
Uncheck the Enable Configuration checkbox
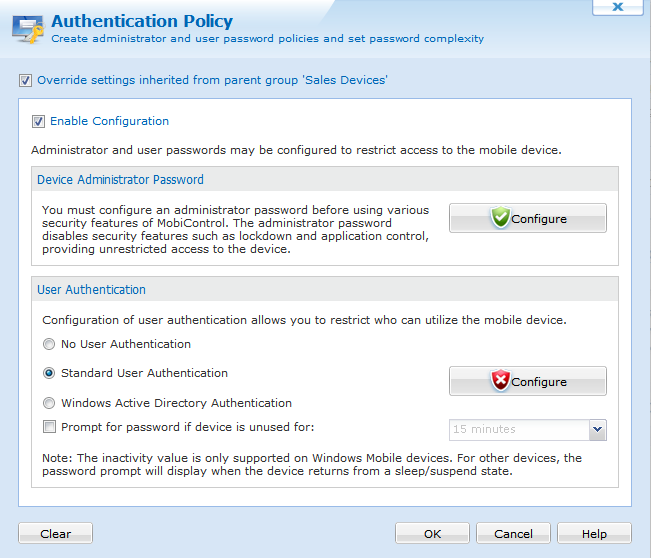click(39, 121)
